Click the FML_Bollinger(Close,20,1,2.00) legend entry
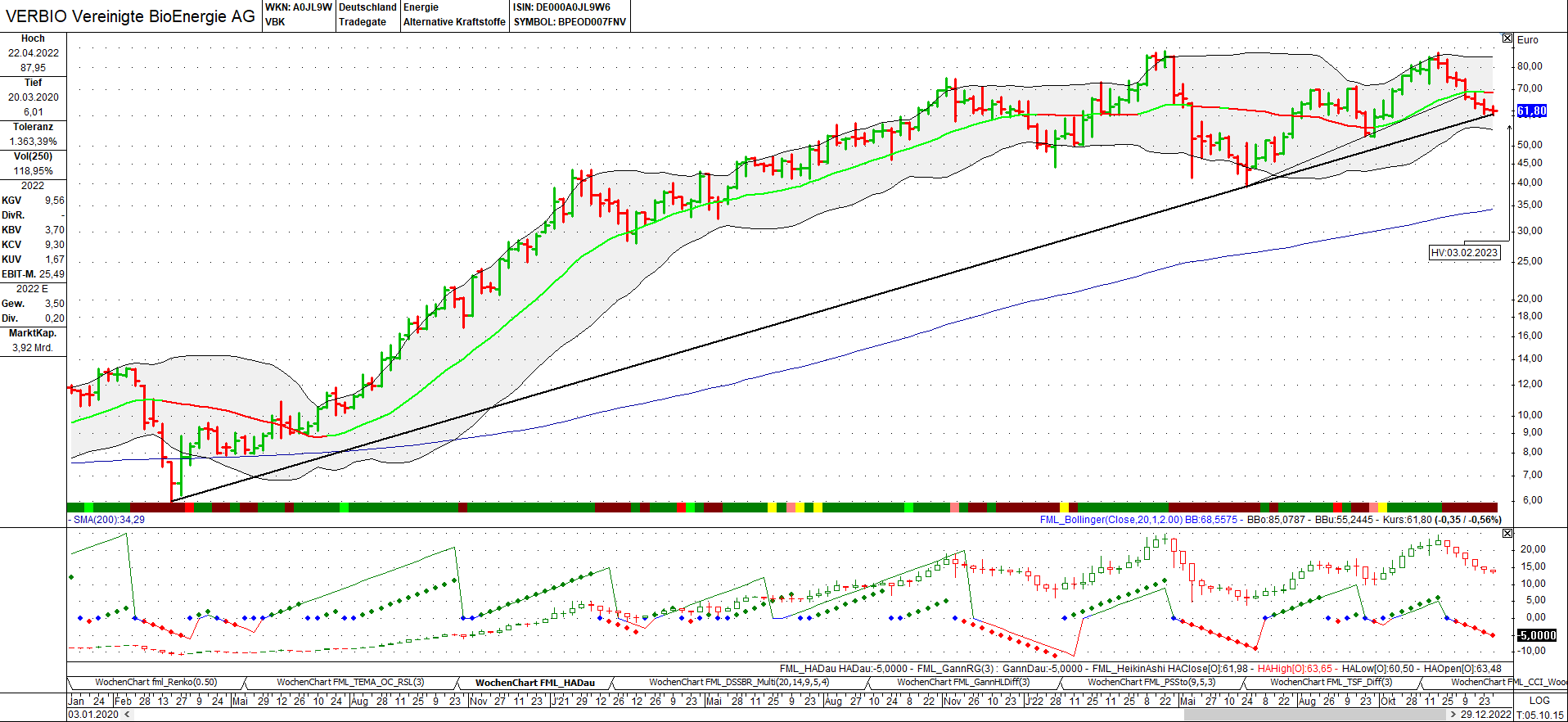 click(x=1111, y=520)
